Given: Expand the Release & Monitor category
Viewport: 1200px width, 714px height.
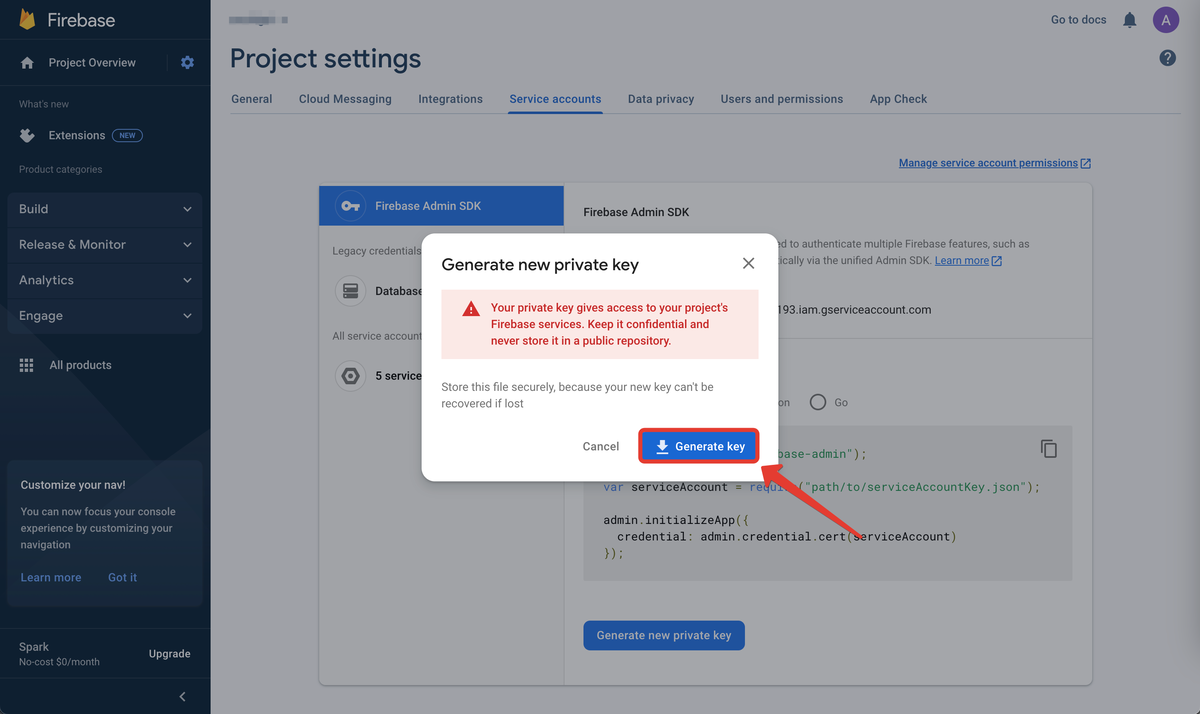Looking at the screenshot, I should [105, 245].
